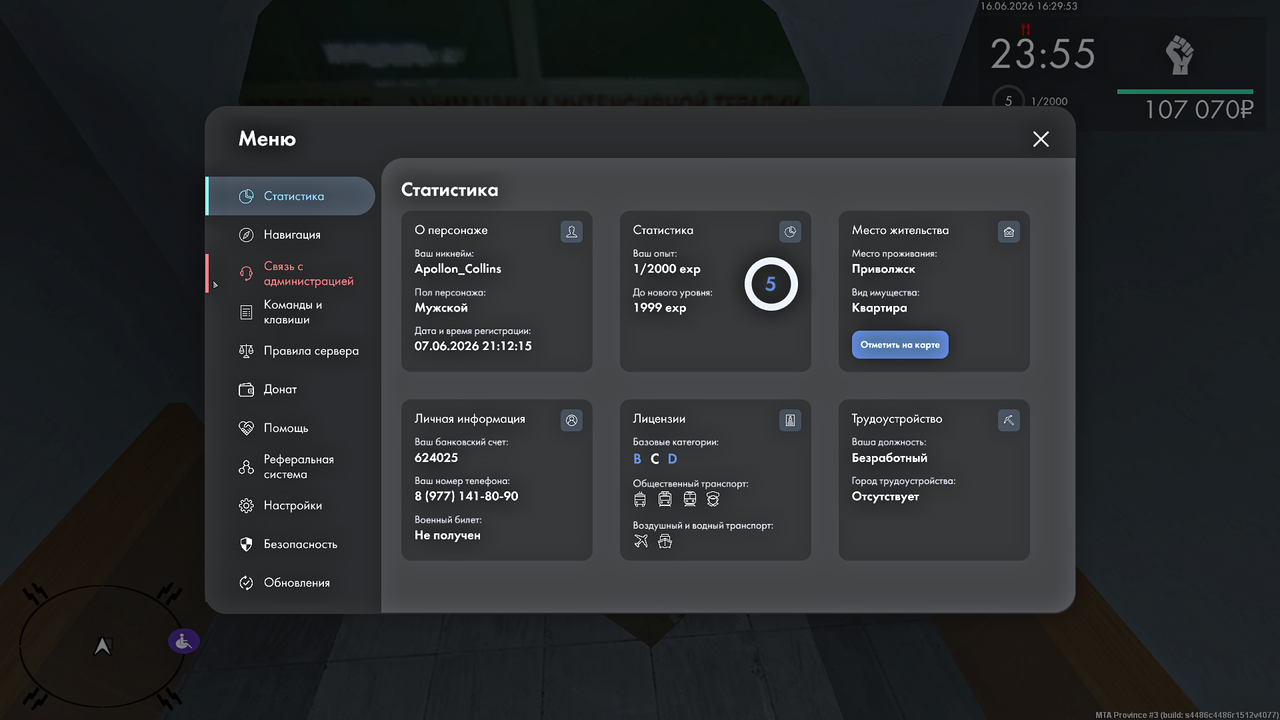Viewport: 1280px width, 720px height.
Task: Open Связь с администрацией section
Action: [x=291, y=274]
